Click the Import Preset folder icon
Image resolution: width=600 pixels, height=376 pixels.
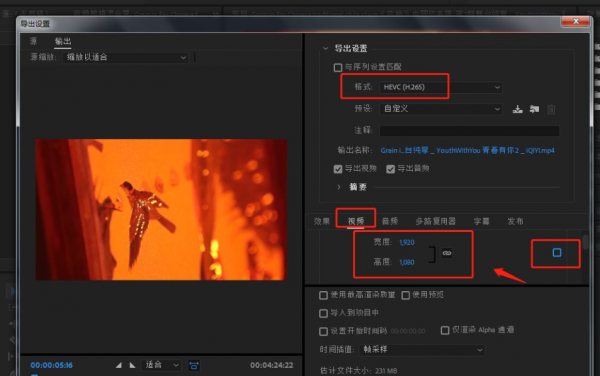534,109
